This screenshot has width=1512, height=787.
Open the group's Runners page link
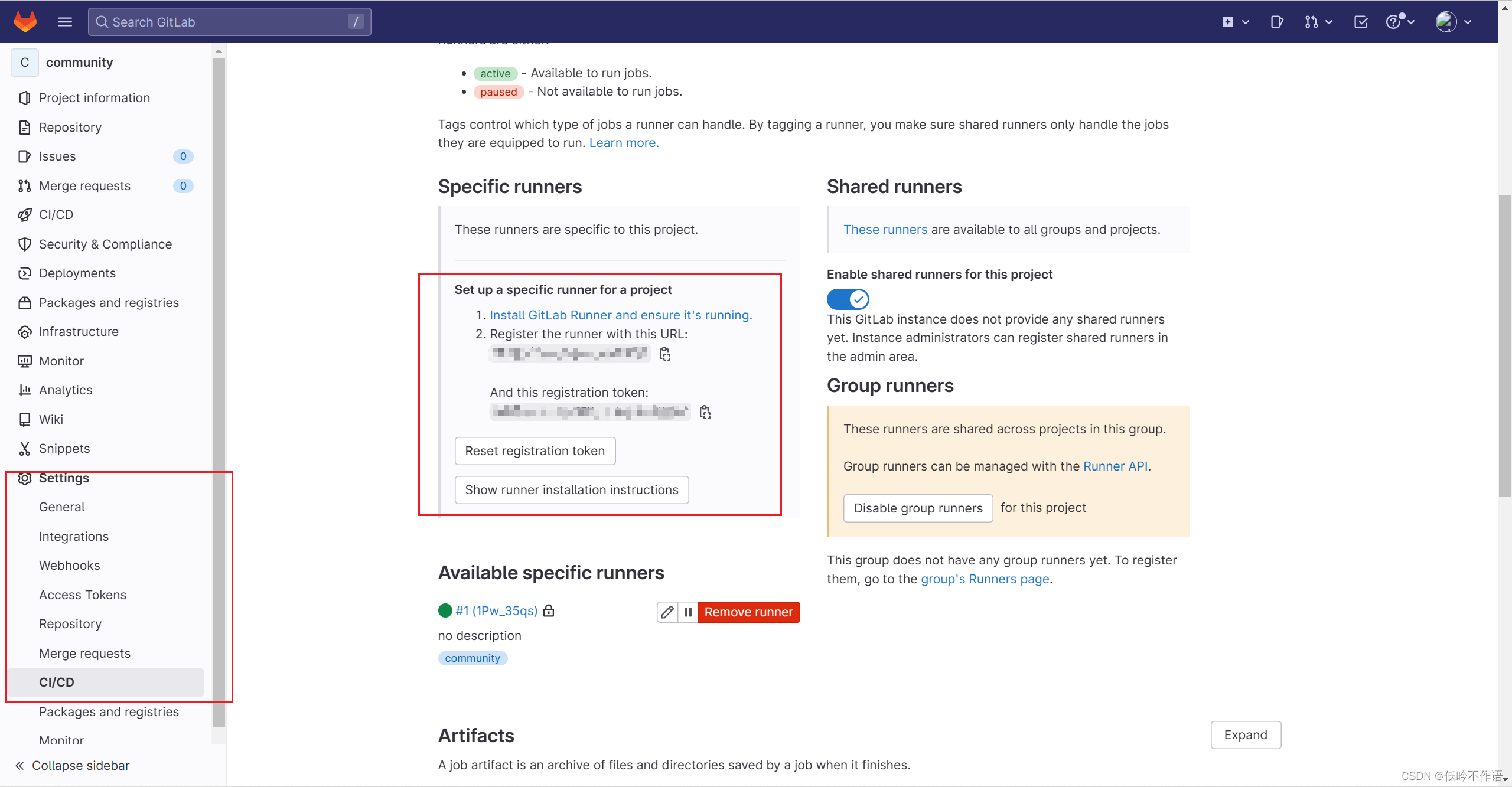pyautogui.click(x=985, y=579)
